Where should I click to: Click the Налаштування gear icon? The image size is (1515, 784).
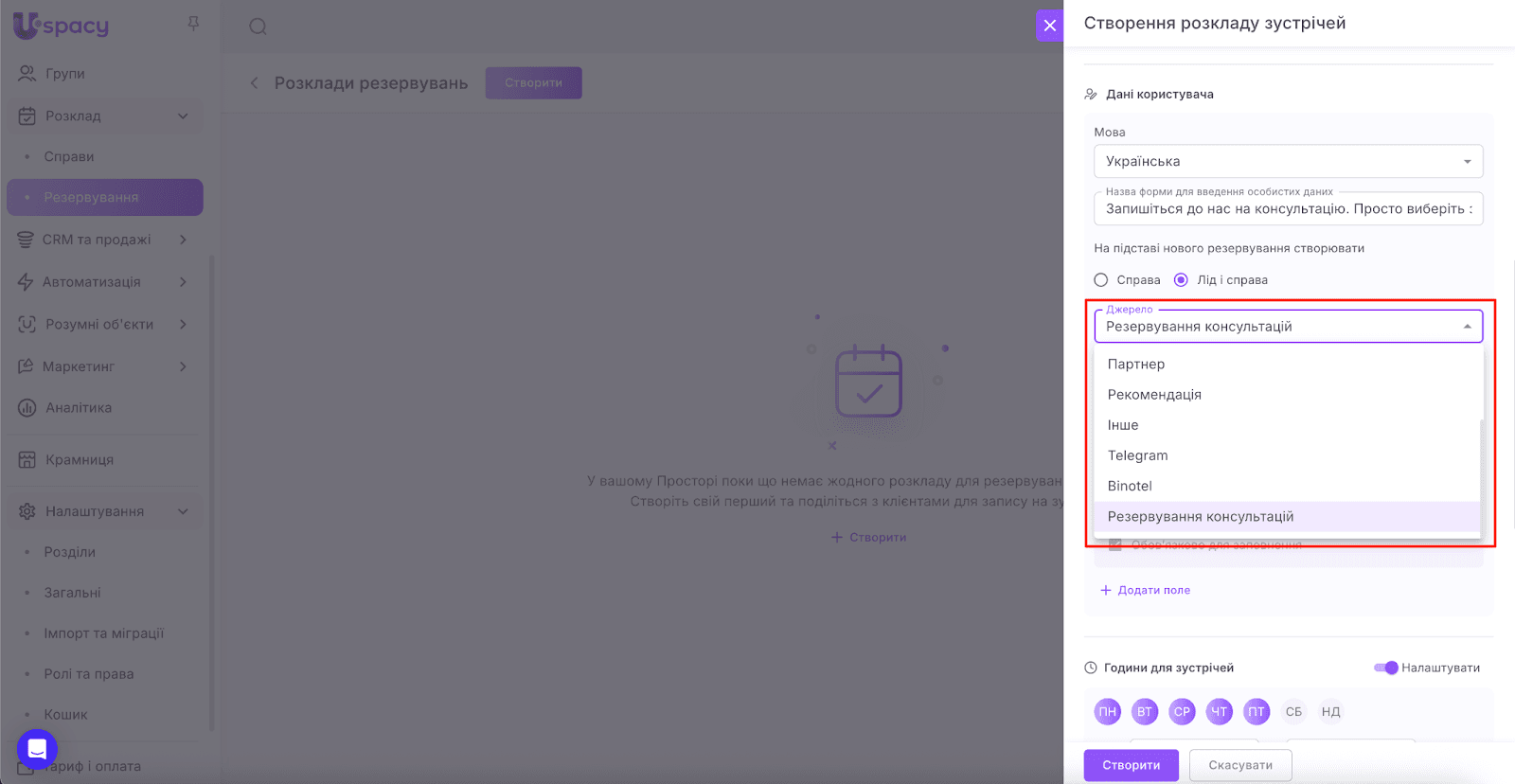[x=27, y=511]
